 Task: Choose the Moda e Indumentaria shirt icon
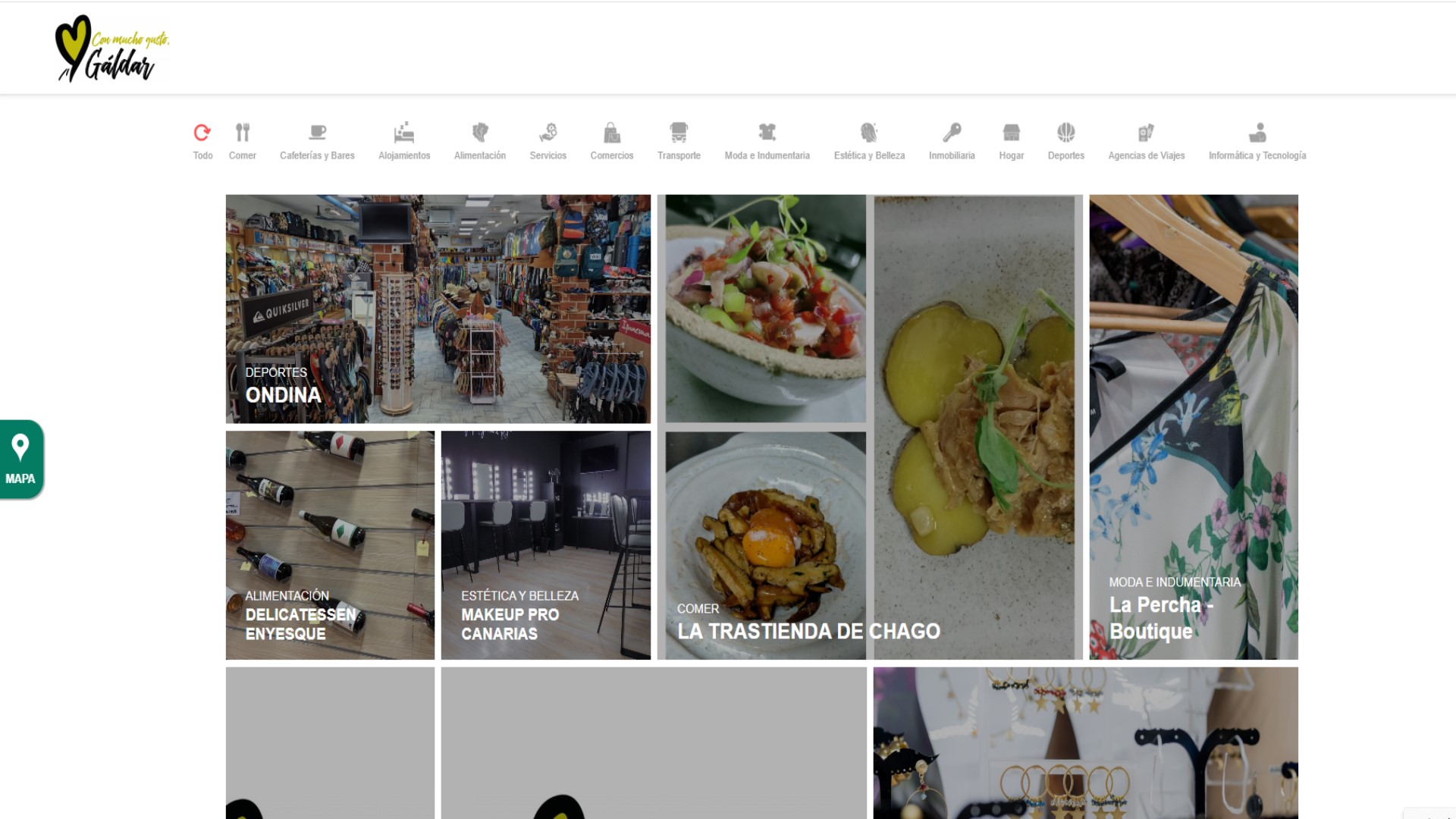coord(767,133)
